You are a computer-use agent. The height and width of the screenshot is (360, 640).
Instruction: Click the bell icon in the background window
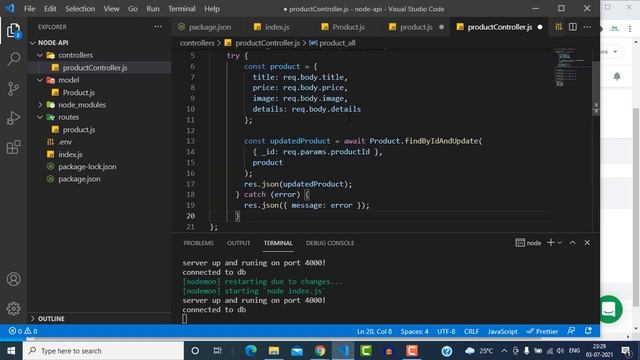click(617, 76)
